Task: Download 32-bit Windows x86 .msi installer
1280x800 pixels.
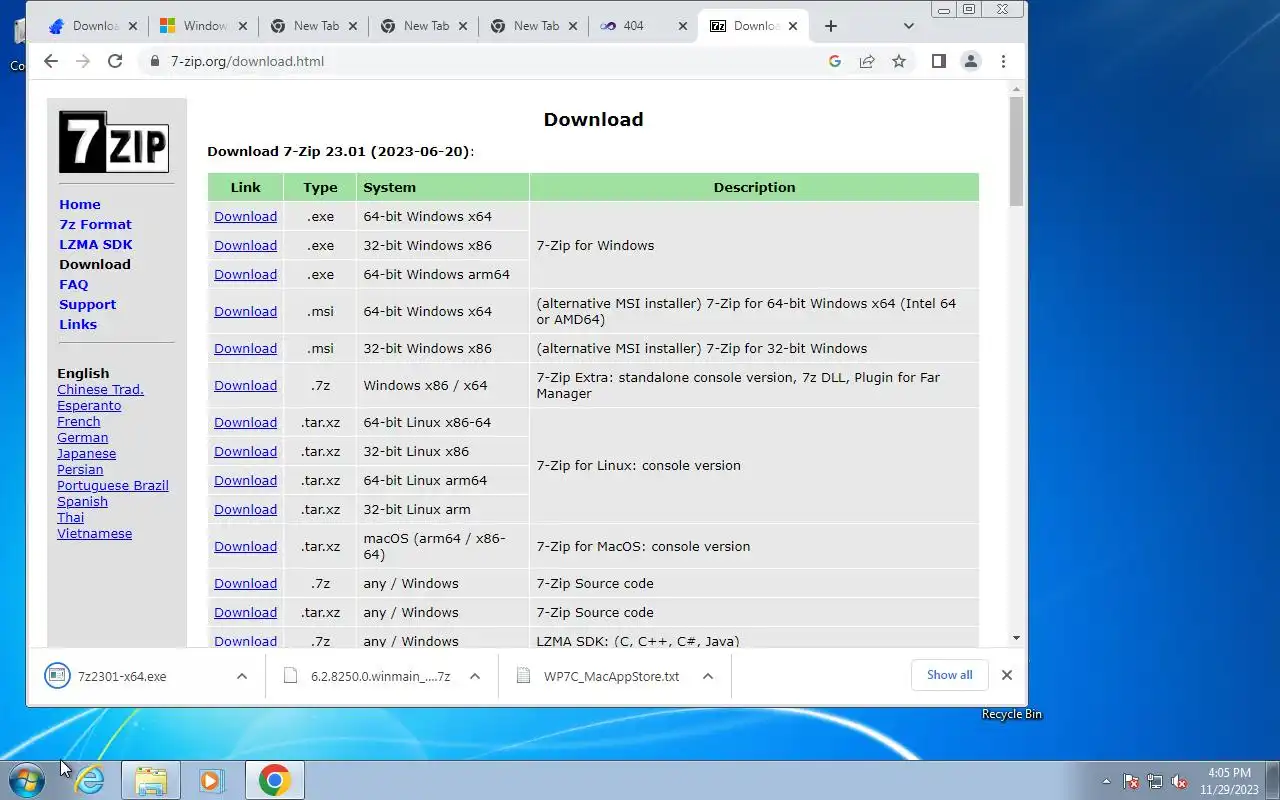Action: [x=245, y=348]
